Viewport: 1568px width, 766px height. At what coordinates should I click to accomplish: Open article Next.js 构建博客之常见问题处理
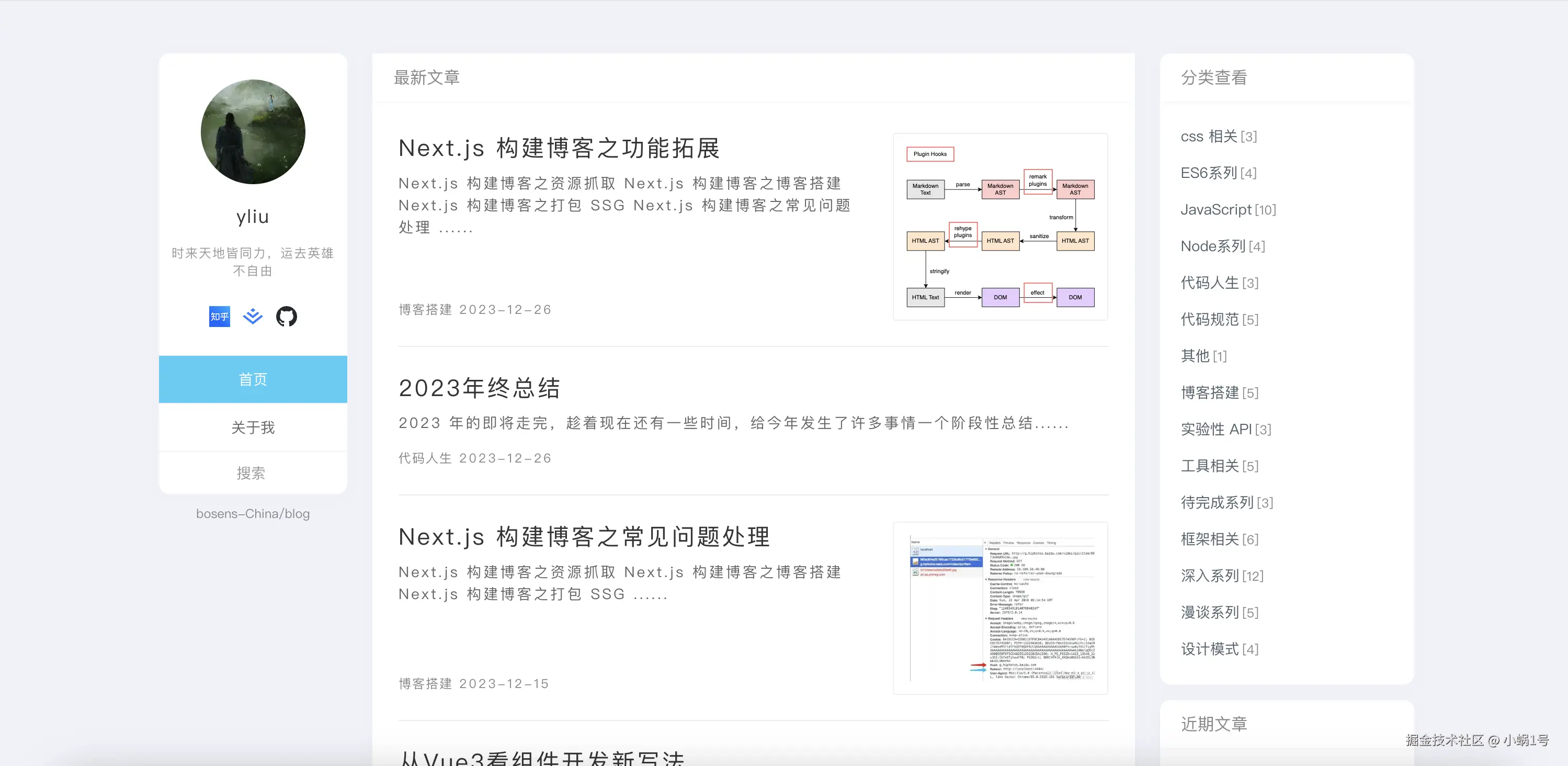(x=584, y=536)
